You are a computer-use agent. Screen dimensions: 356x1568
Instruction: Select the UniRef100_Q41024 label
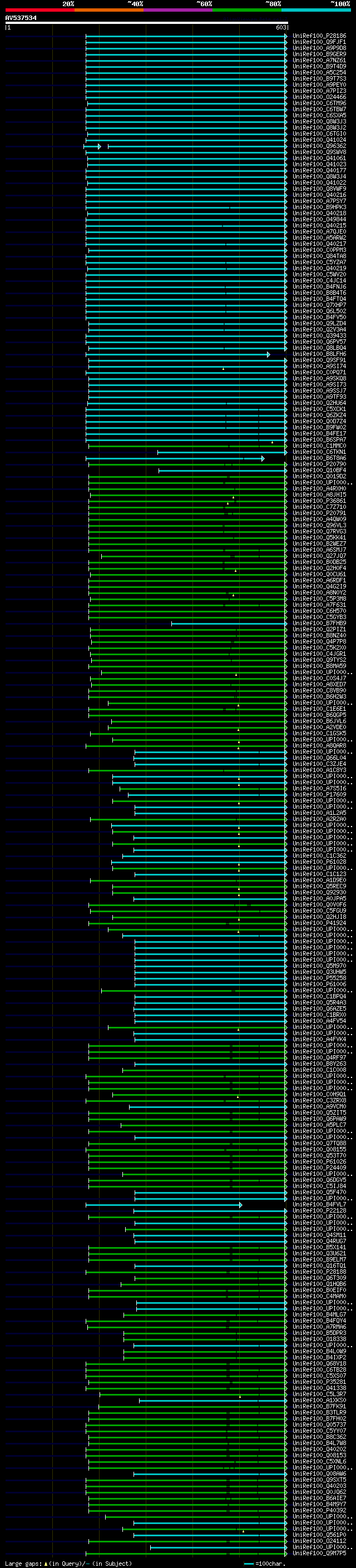(319, 140)
